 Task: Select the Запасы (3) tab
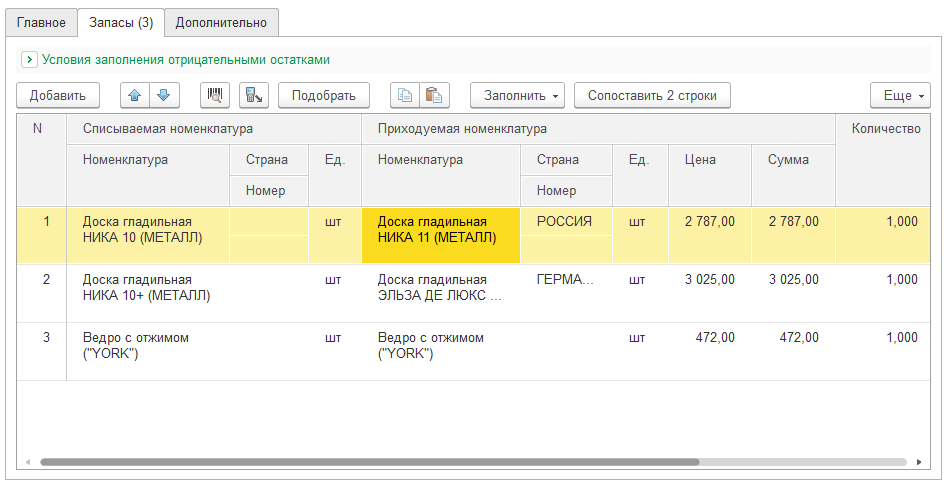click(x=121, y=23)
